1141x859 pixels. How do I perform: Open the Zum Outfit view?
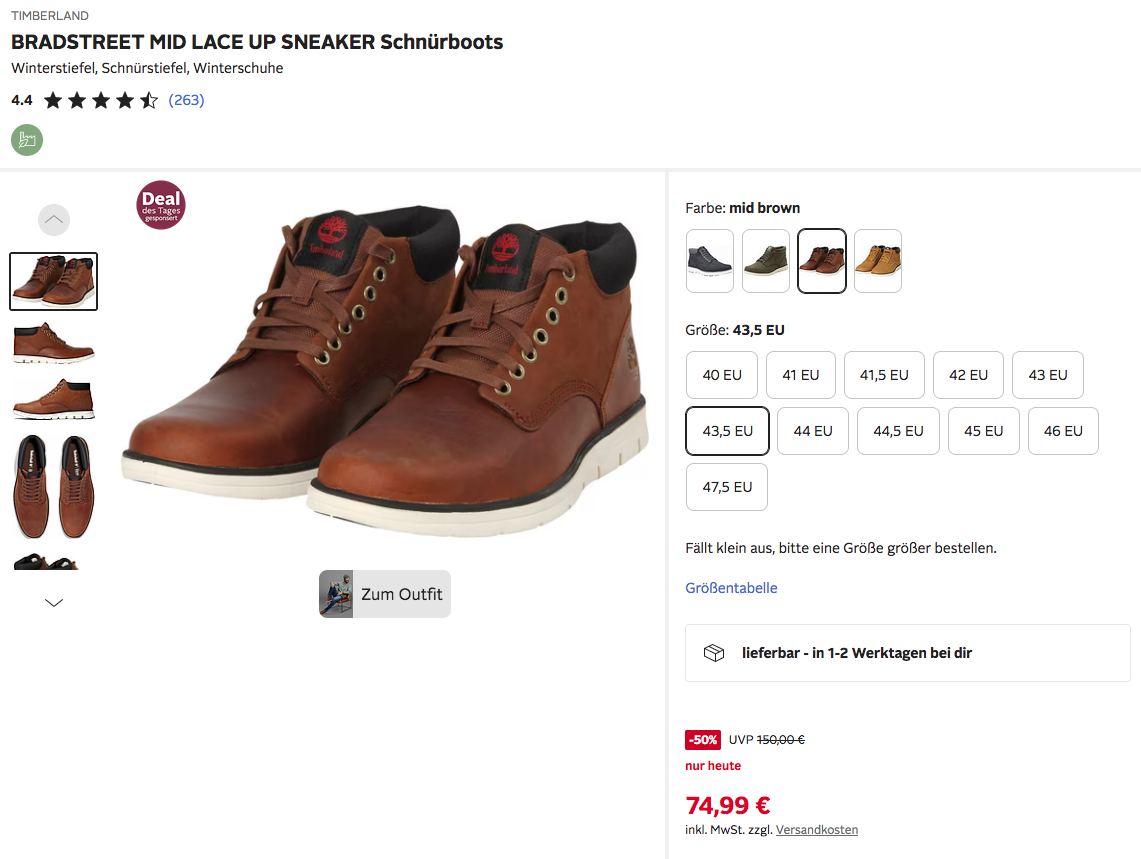tap(385, 594)
